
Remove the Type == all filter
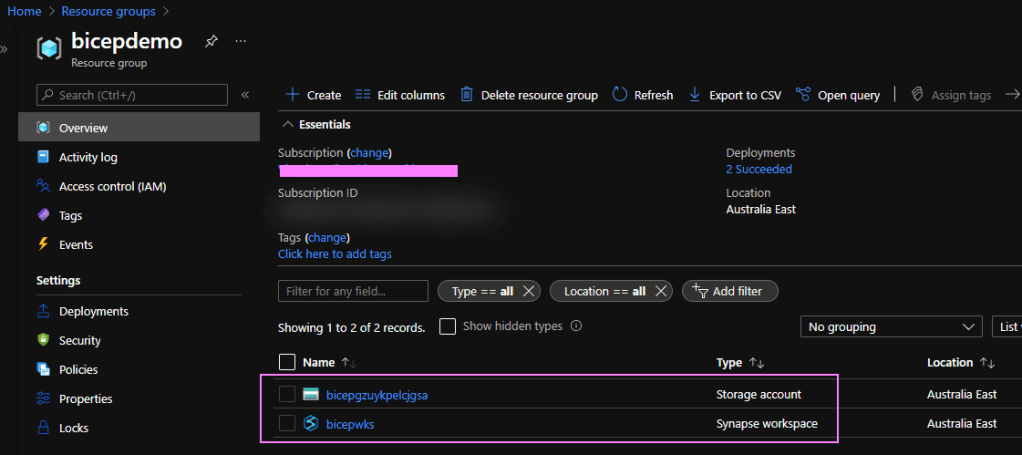[x=528, y=291]
